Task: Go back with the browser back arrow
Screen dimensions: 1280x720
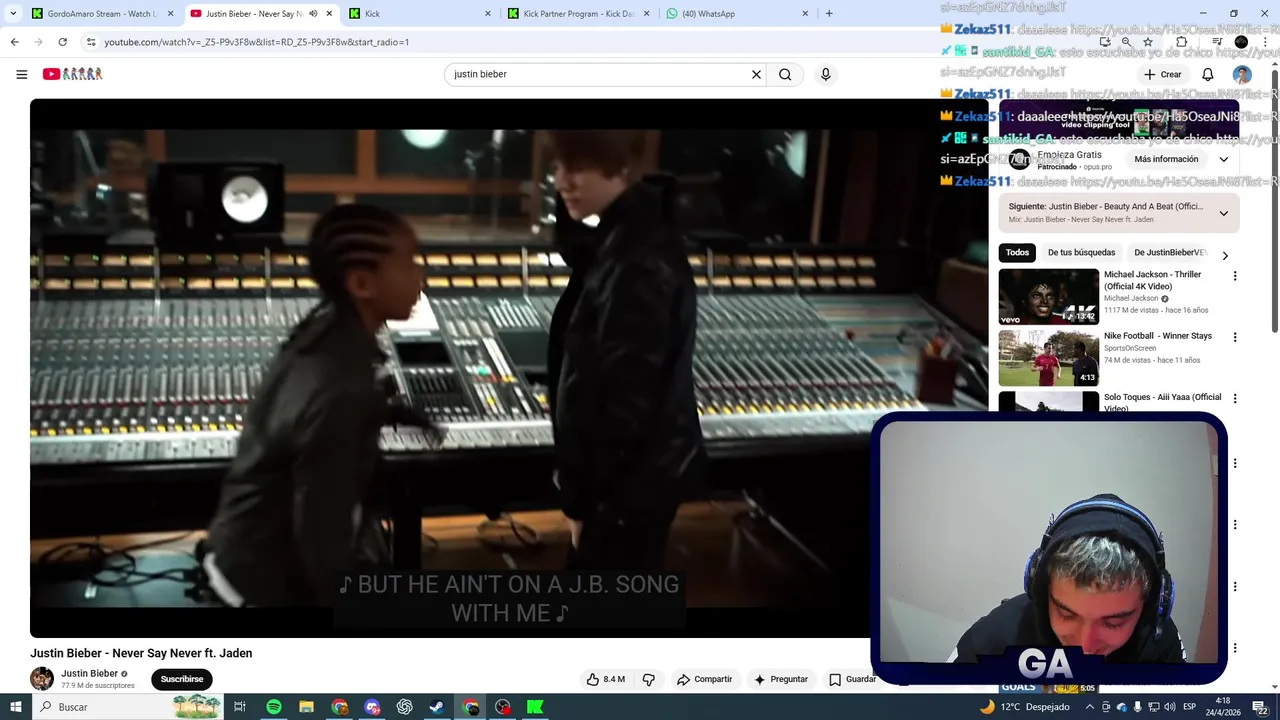Action: (14, 42)
